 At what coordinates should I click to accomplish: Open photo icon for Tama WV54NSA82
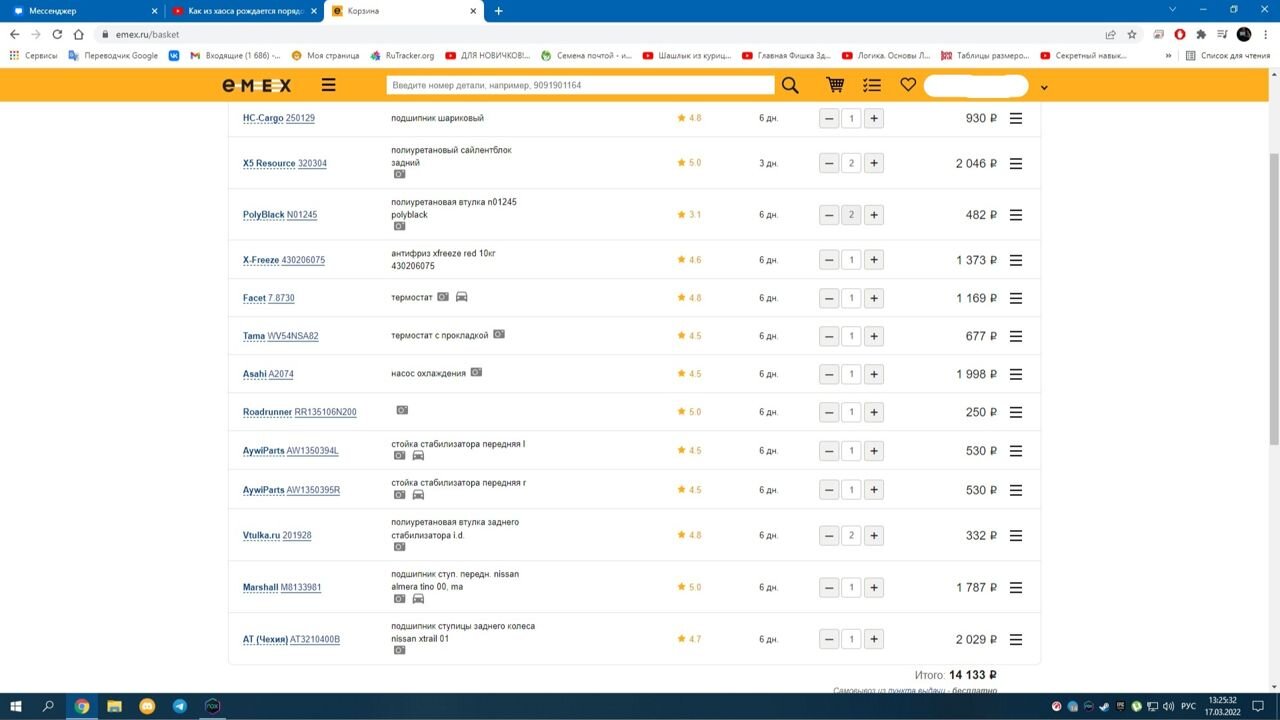coord(499,334)
